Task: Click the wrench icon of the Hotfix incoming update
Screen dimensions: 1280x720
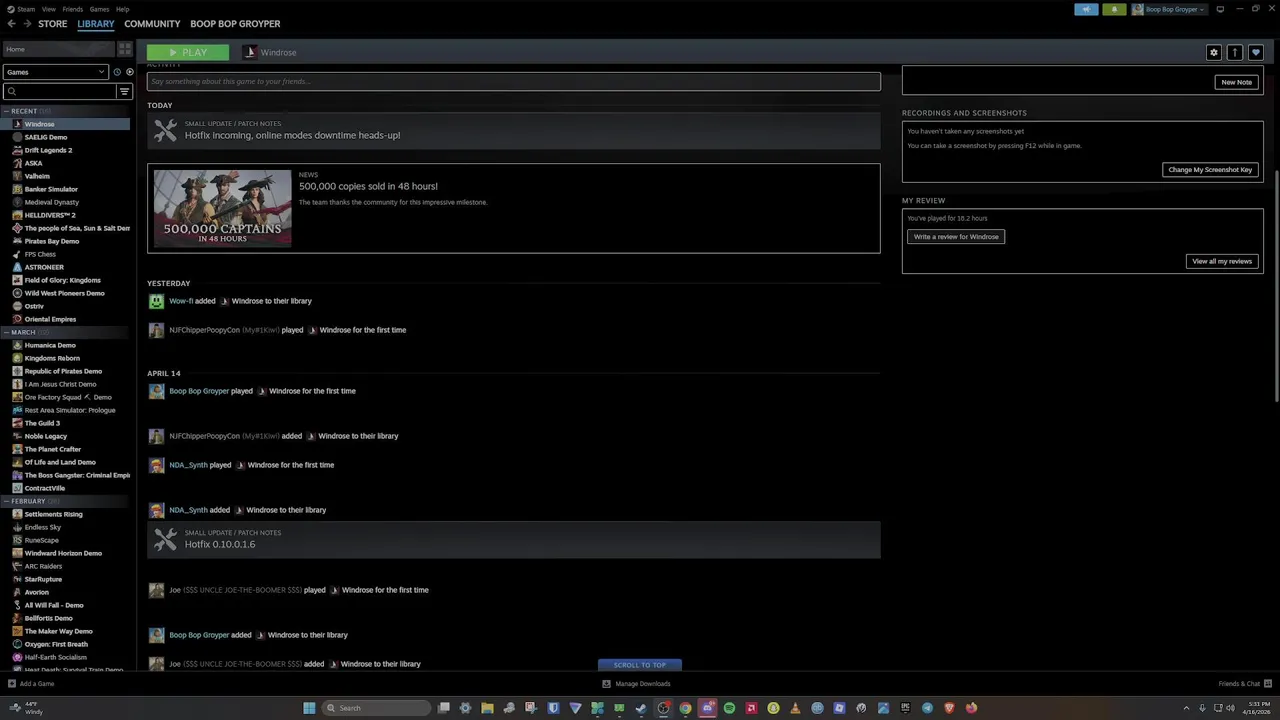Action: coord(165,130)
